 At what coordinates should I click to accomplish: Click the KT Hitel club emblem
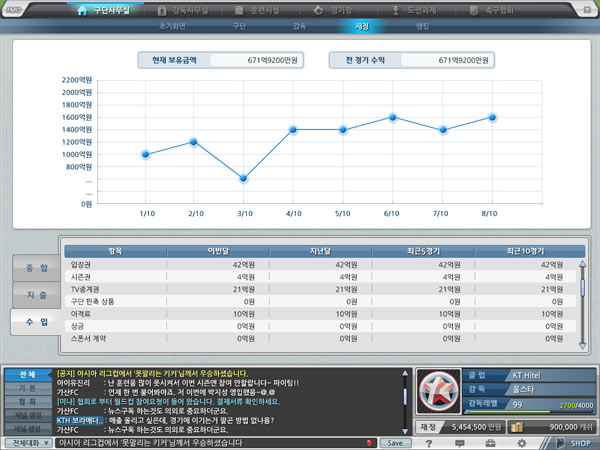[439, 391]
